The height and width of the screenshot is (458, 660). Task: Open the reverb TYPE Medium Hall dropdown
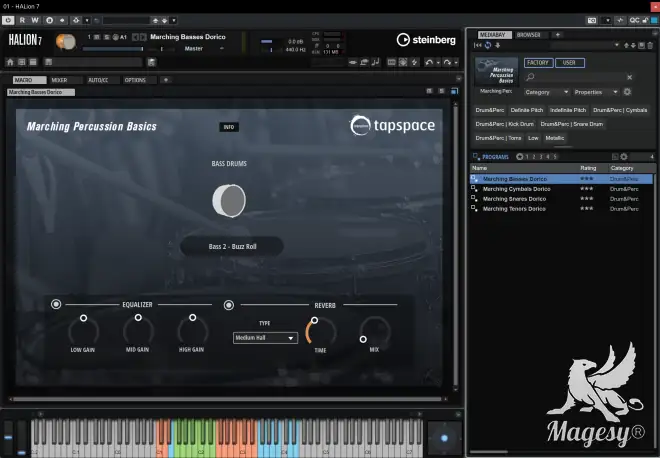(265, 338)
